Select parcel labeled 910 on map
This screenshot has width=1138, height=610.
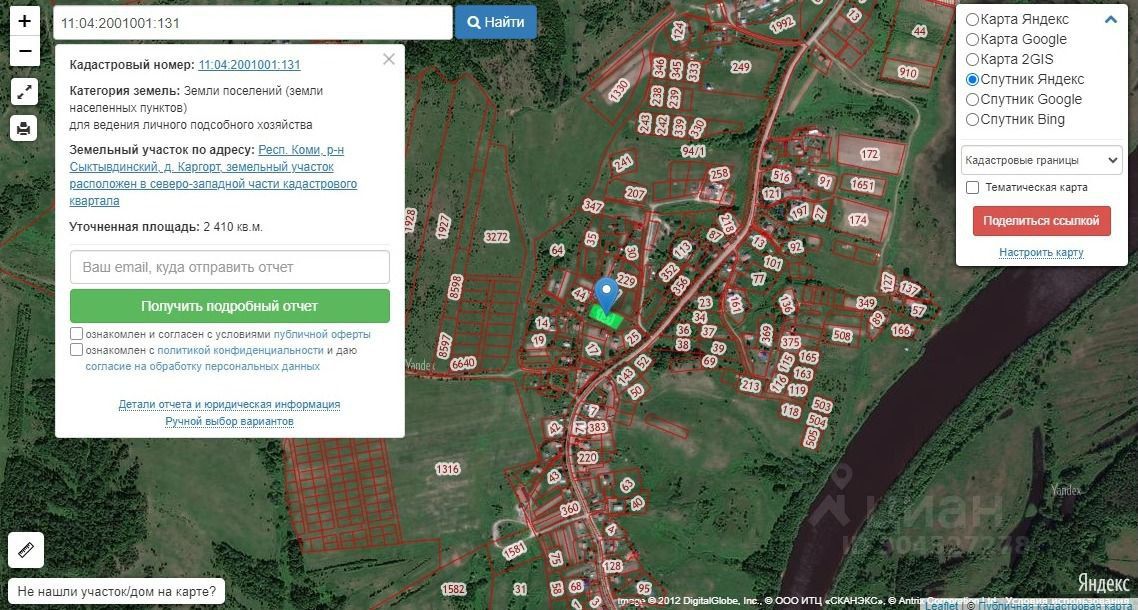tap(907, 73)
